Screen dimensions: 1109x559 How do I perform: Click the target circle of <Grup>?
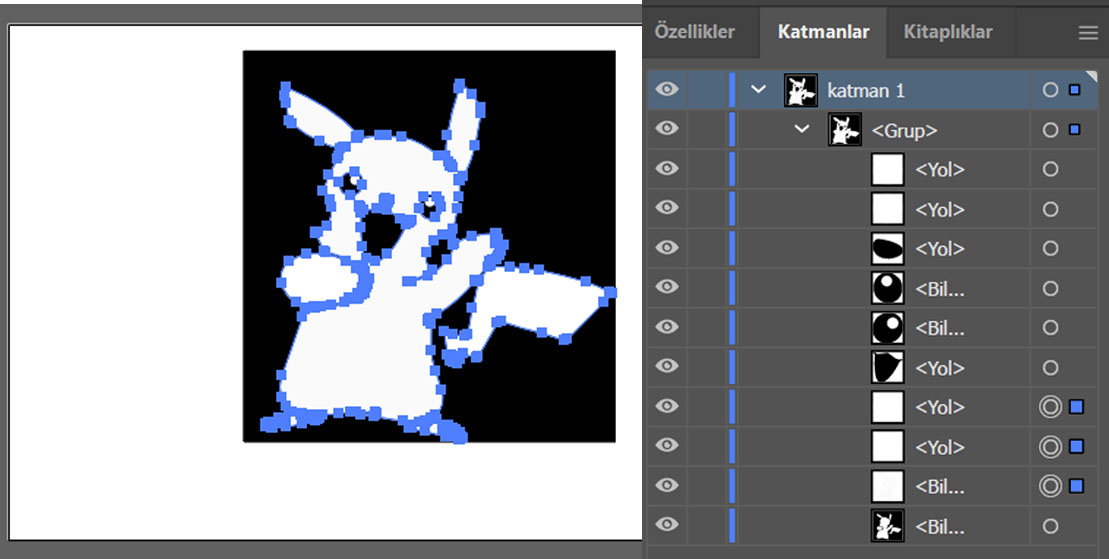tap(1050, 129)
